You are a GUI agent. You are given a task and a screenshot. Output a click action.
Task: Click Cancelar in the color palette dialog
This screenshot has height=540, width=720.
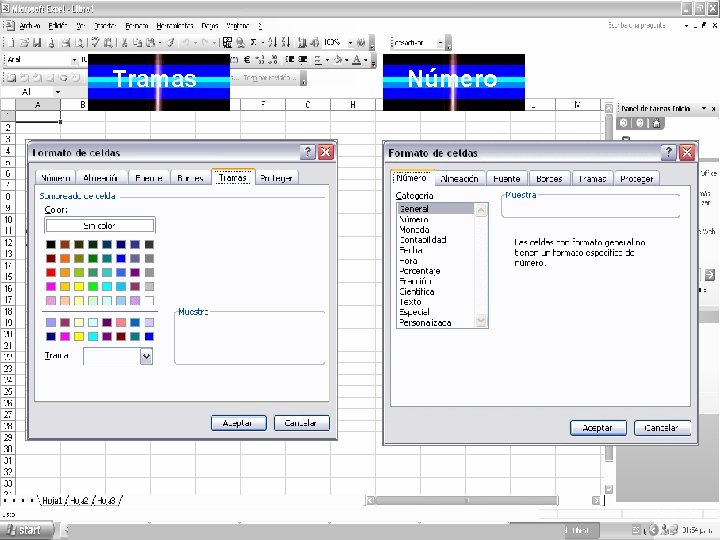coord(301,423)
